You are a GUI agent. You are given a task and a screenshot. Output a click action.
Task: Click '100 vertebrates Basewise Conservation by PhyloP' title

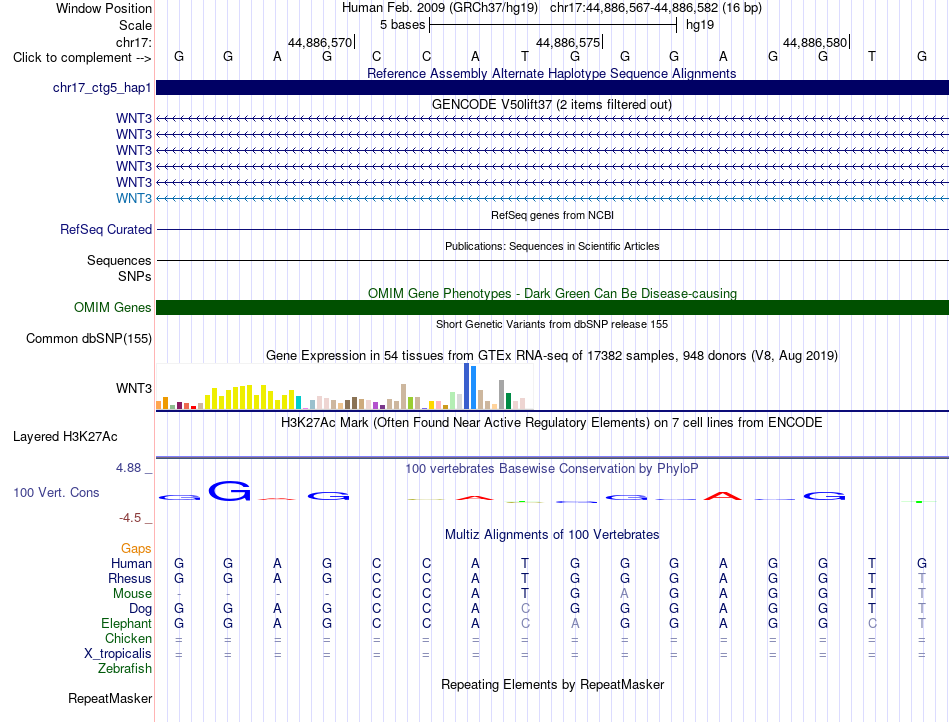coord(551,468)
